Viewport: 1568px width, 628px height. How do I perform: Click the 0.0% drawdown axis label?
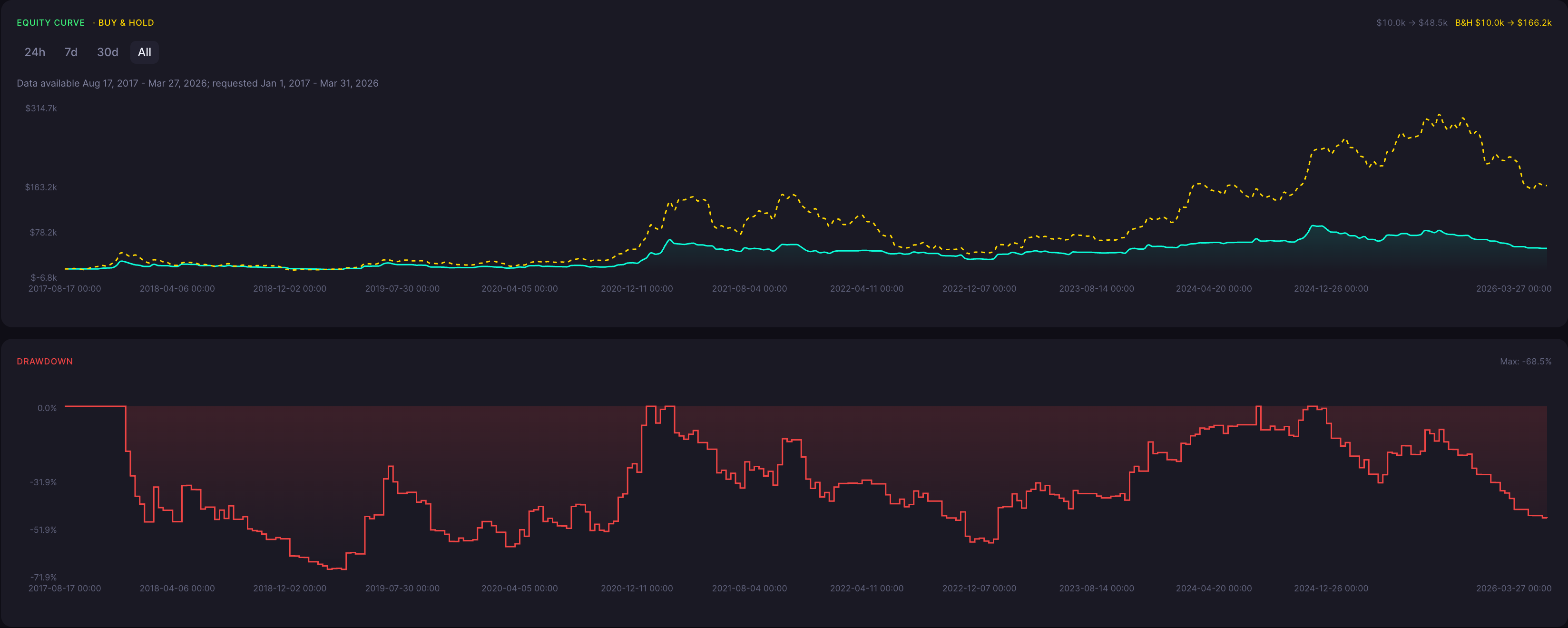(x=47, y=408)
